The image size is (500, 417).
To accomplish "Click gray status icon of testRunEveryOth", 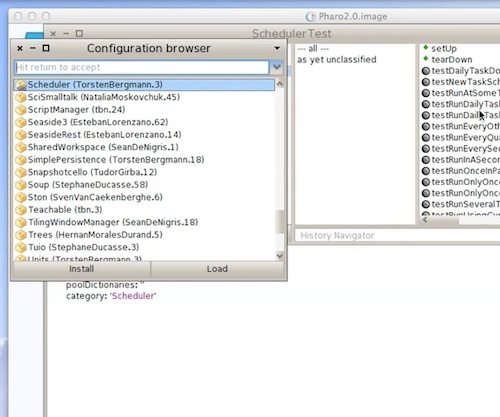I will point(426,126).
